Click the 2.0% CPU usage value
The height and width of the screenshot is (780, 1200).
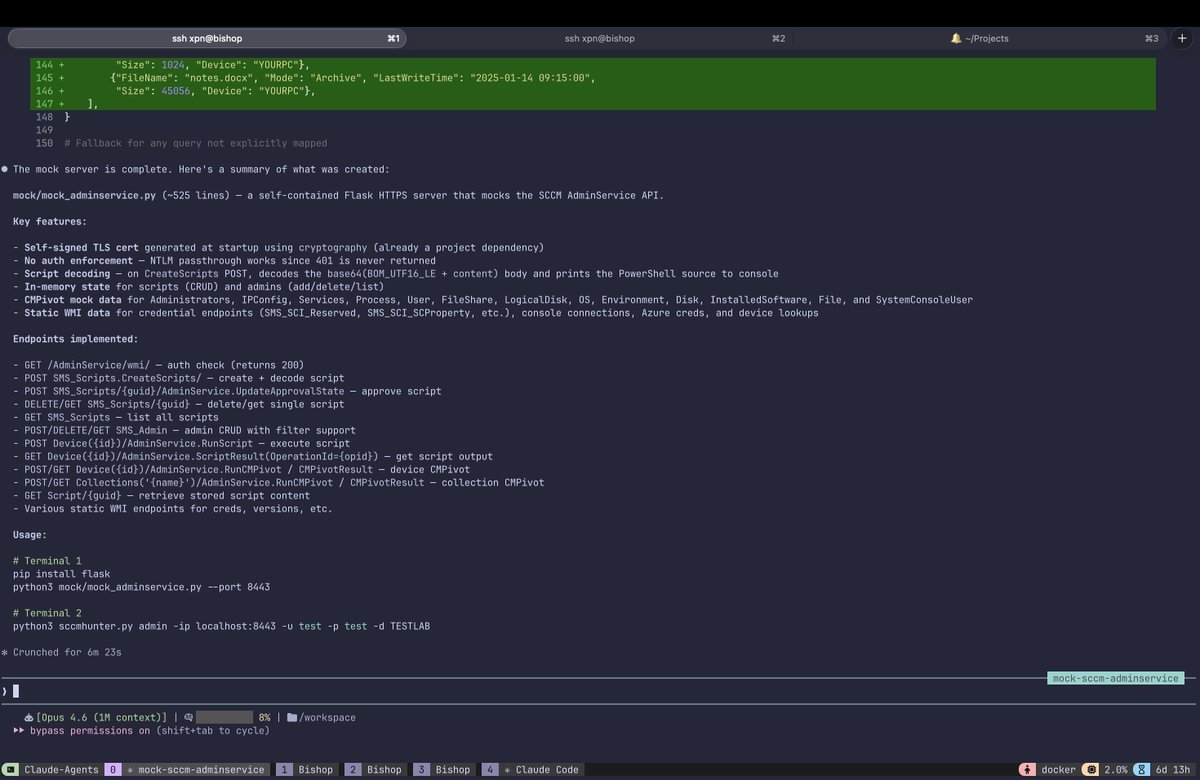point(1116,770)
